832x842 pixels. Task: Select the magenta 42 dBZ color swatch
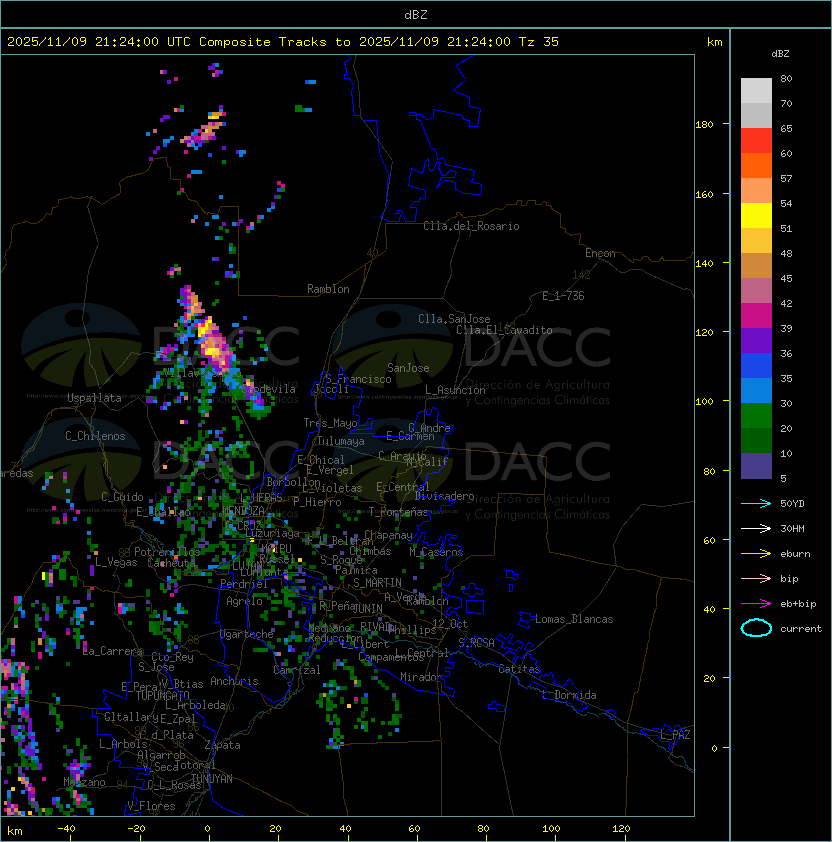click(756, 316)
